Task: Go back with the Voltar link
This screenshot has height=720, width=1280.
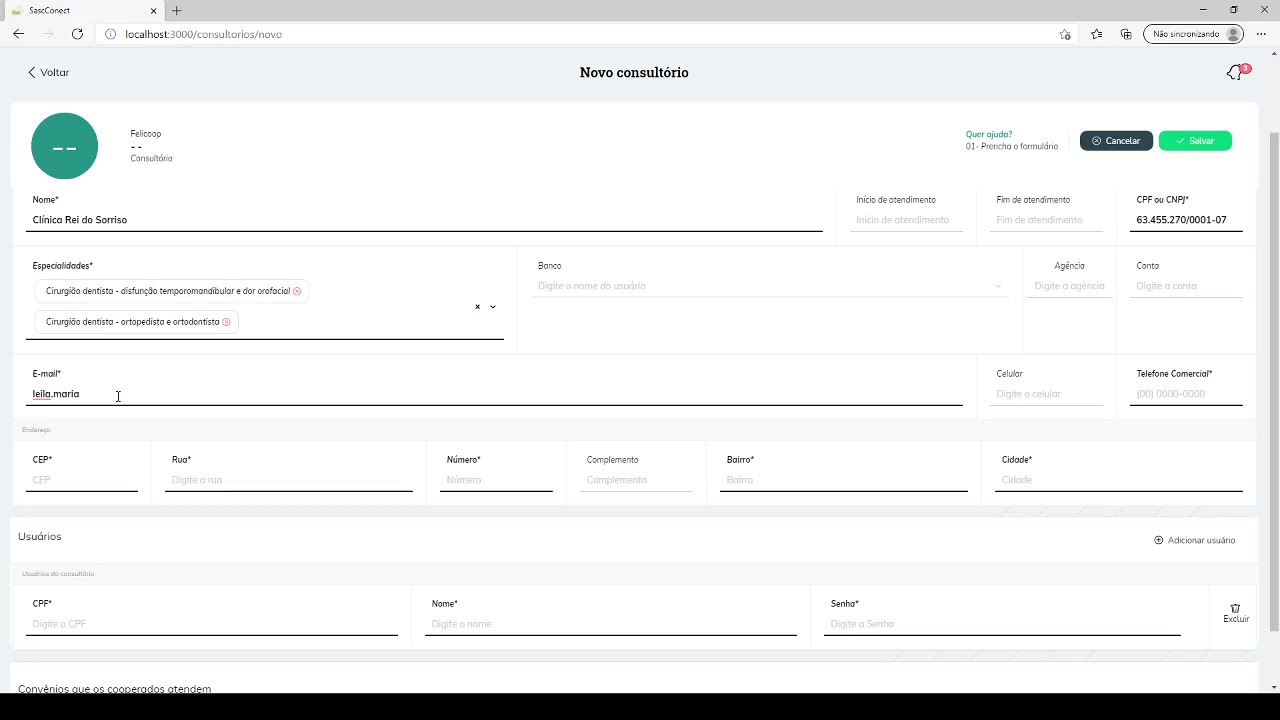Action: [48, 73]
